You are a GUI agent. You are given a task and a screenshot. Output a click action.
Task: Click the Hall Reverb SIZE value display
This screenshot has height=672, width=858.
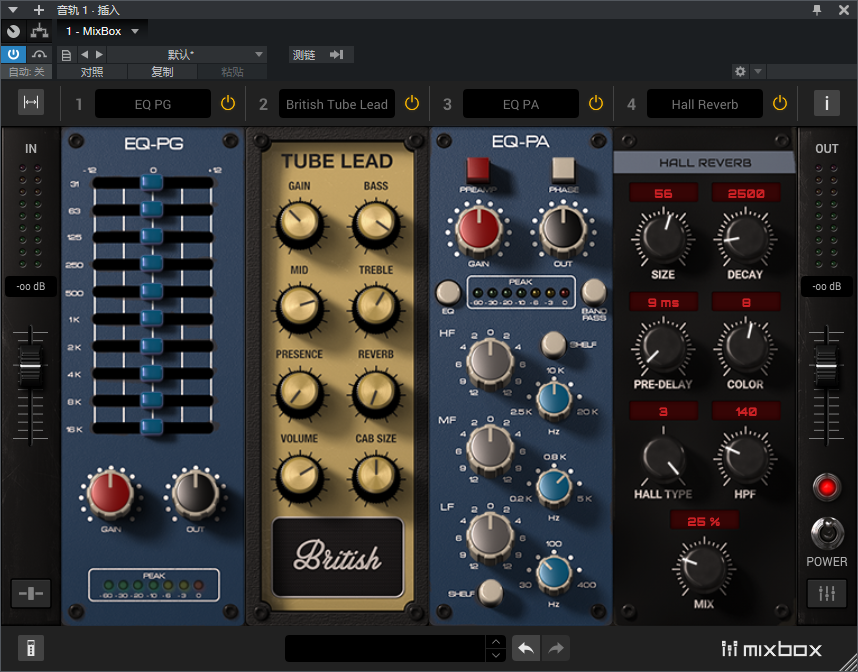click(662, 193)
